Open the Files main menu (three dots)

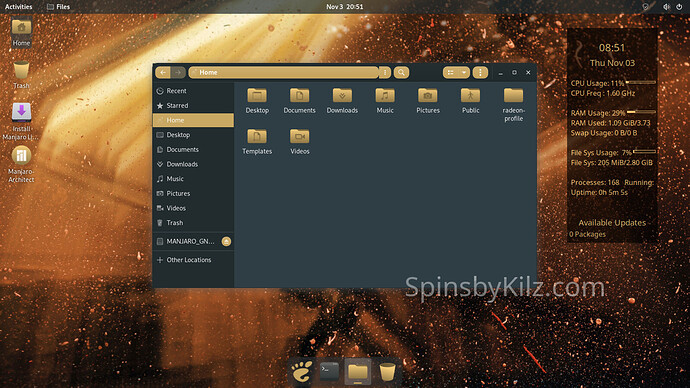(x=480, y=72)
